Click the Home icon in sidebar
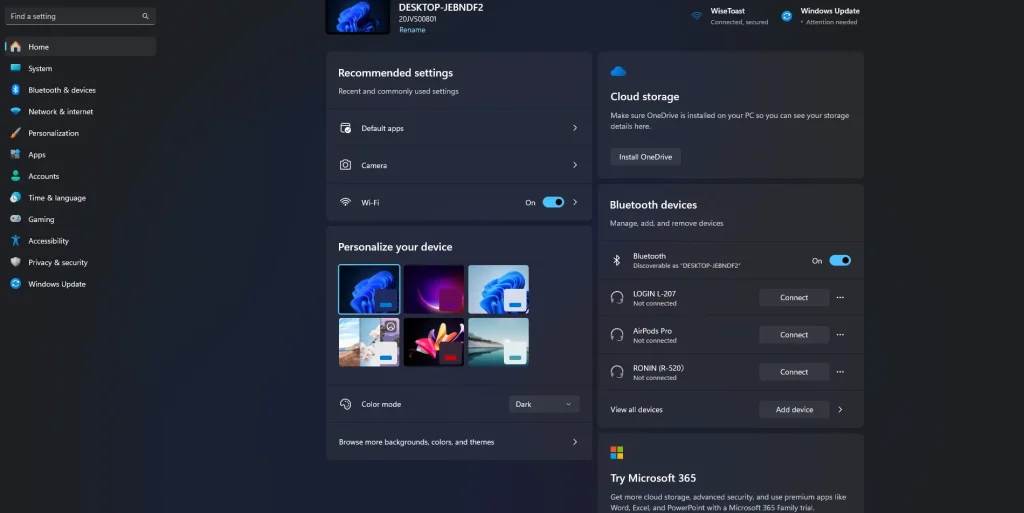 16,47
